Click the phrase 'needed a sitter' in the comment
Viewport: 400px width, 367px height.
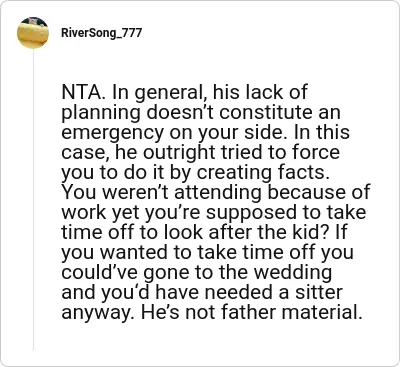pyautogui.click(x=273, y=292)
